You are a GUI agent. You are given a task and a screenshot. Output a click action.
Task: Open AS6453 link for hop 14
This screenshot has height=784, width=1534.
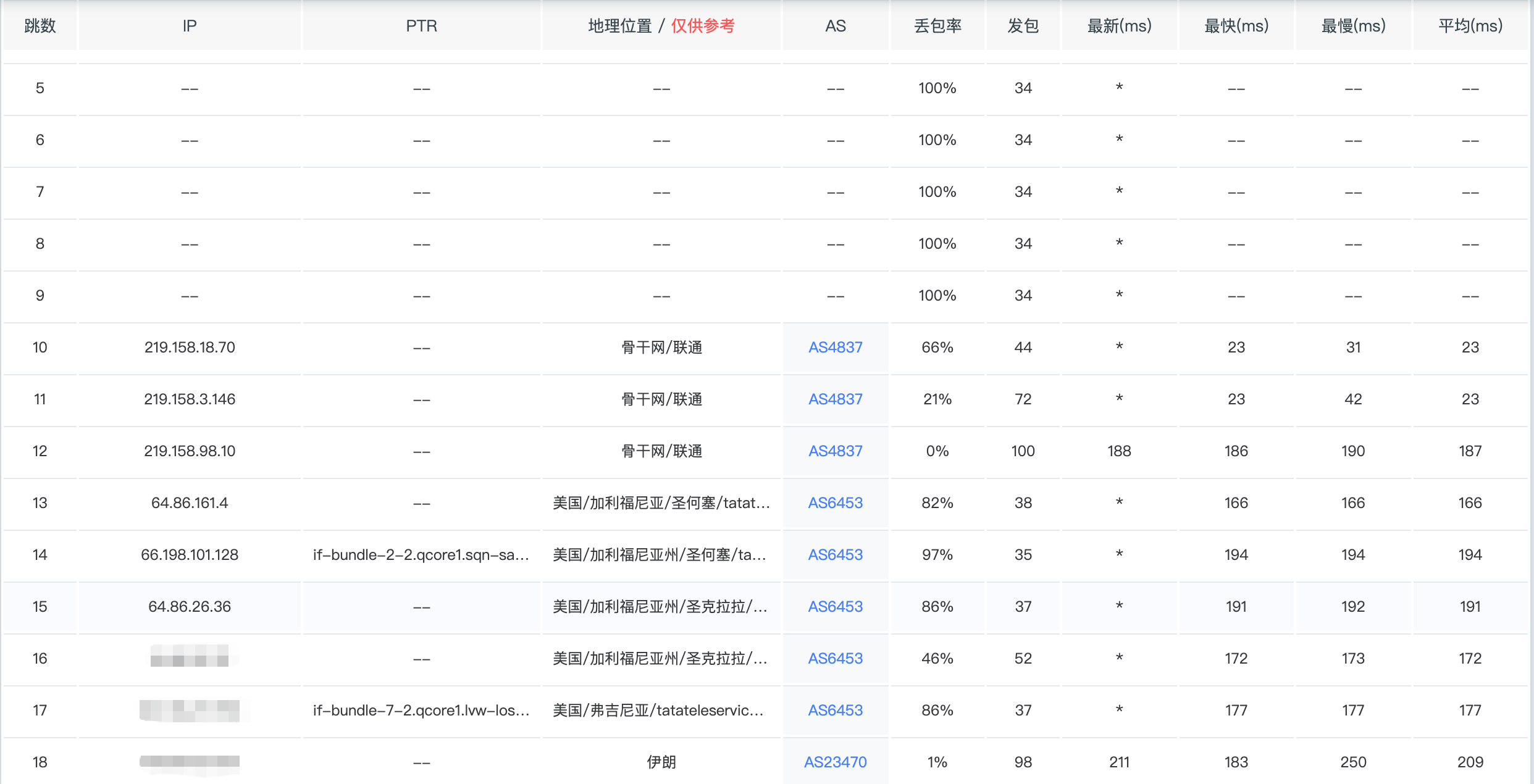(x=835, y=555)
